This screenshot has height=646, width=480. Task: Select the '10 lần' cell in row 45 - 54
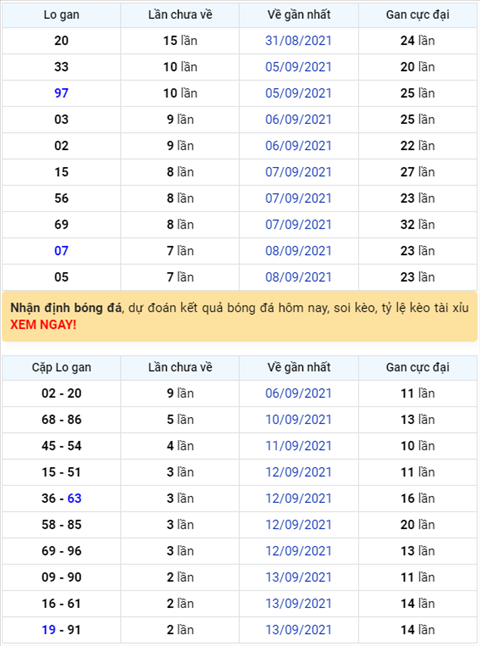pos(418,446)
